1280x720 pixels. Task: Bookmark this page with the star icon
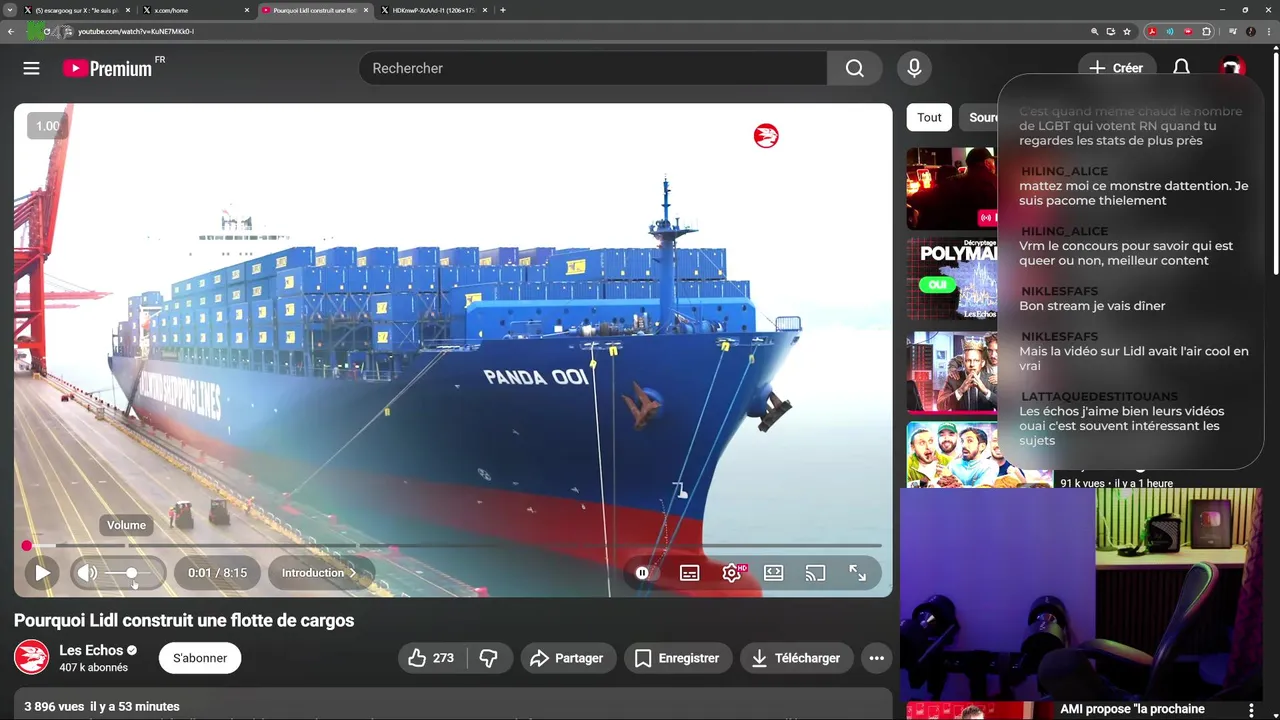point(1127,31)
